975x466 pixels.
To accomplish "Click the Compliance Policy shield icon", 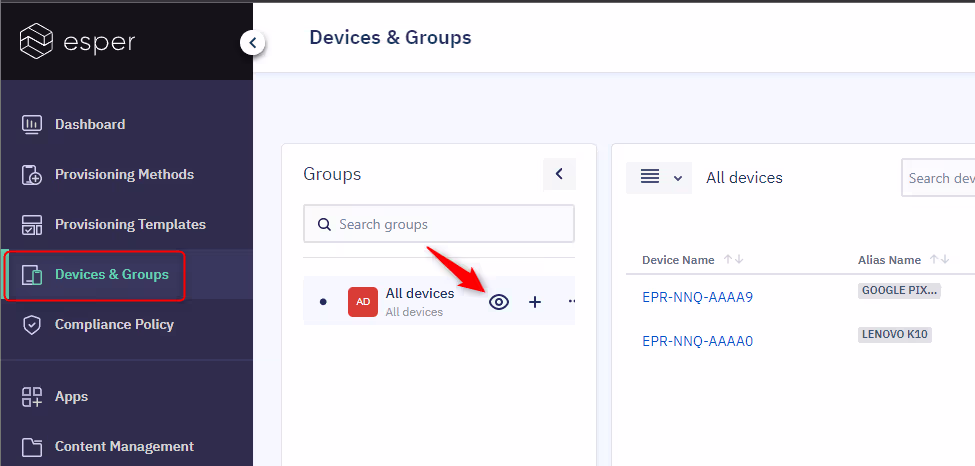I will [x=31, y=325].
